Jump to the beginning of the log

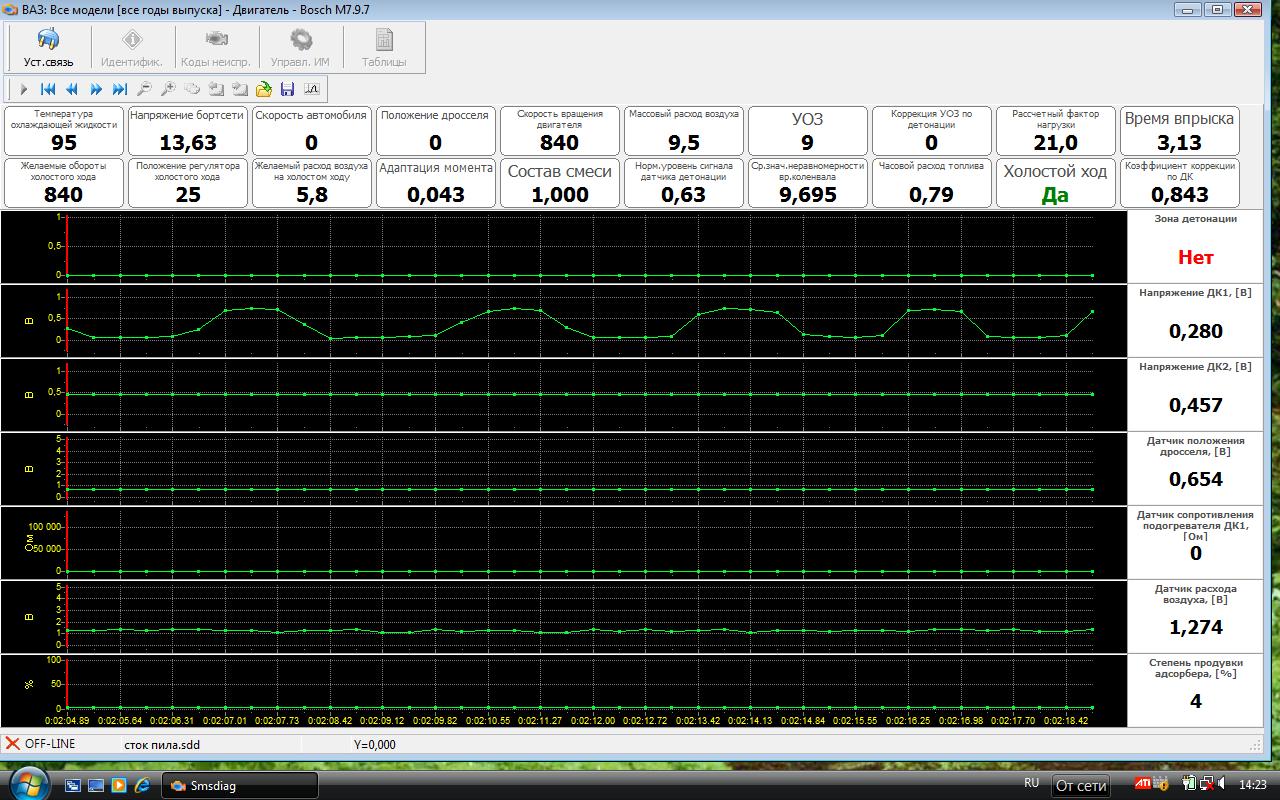[x=48, y=89]
